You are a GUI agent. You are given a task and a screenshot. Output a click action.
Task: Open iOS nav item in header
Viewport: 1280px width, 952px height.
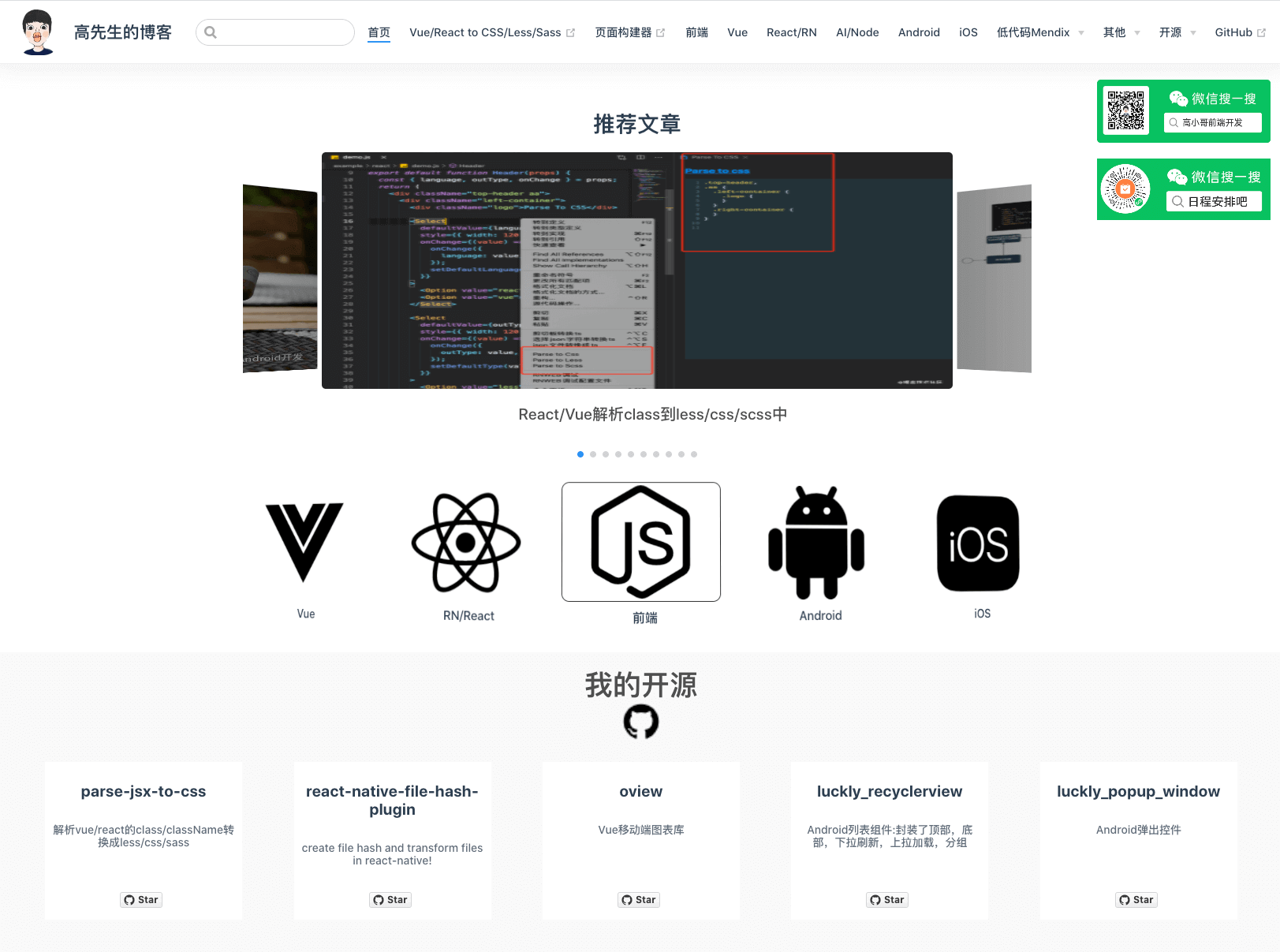[x=968, y=32]
